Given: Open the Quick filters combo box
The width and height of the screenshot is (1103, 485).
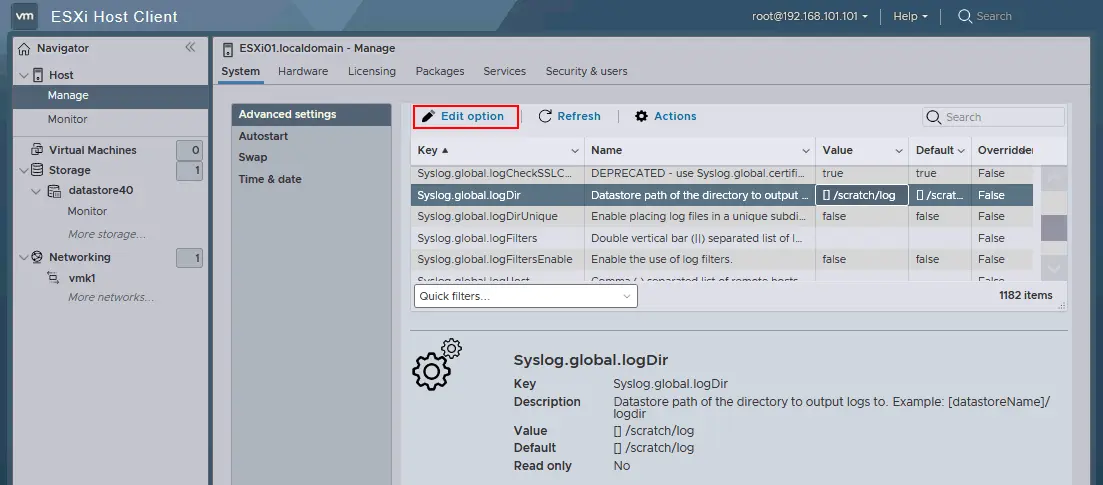Looking at the screenshot, I should [525, 296].
